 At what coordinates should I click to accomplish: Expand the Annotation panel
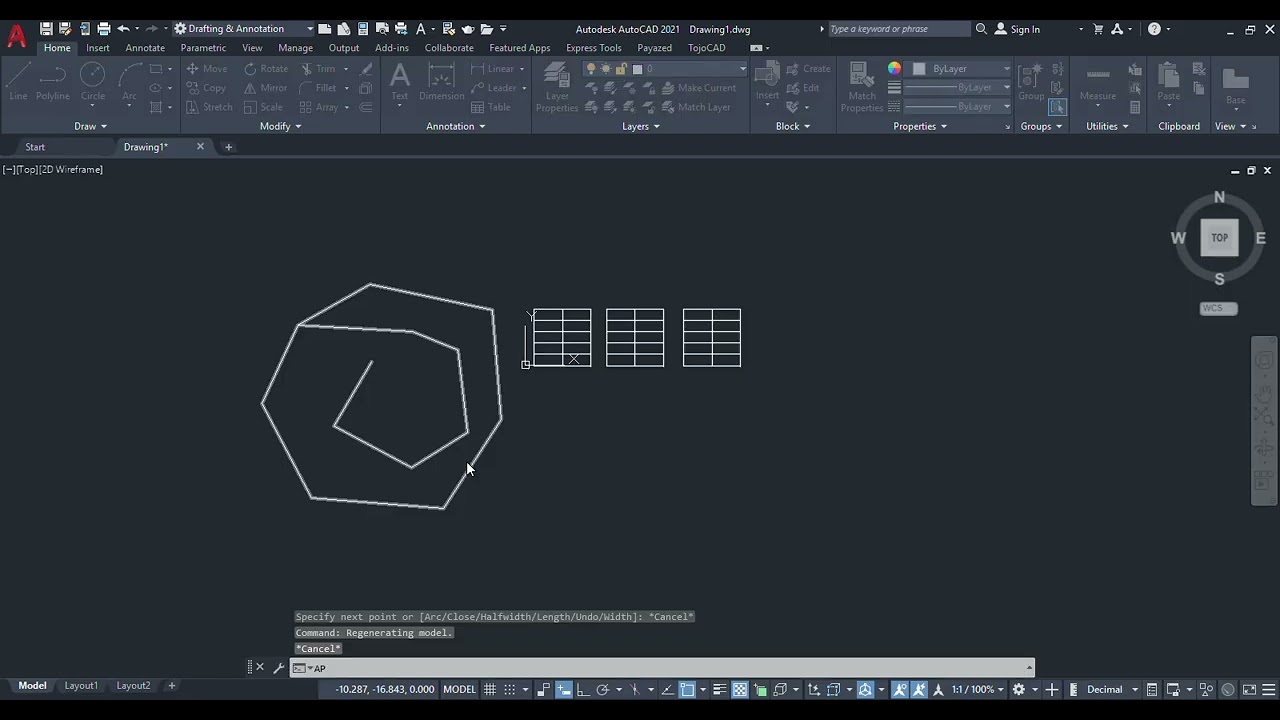[455, 126]
